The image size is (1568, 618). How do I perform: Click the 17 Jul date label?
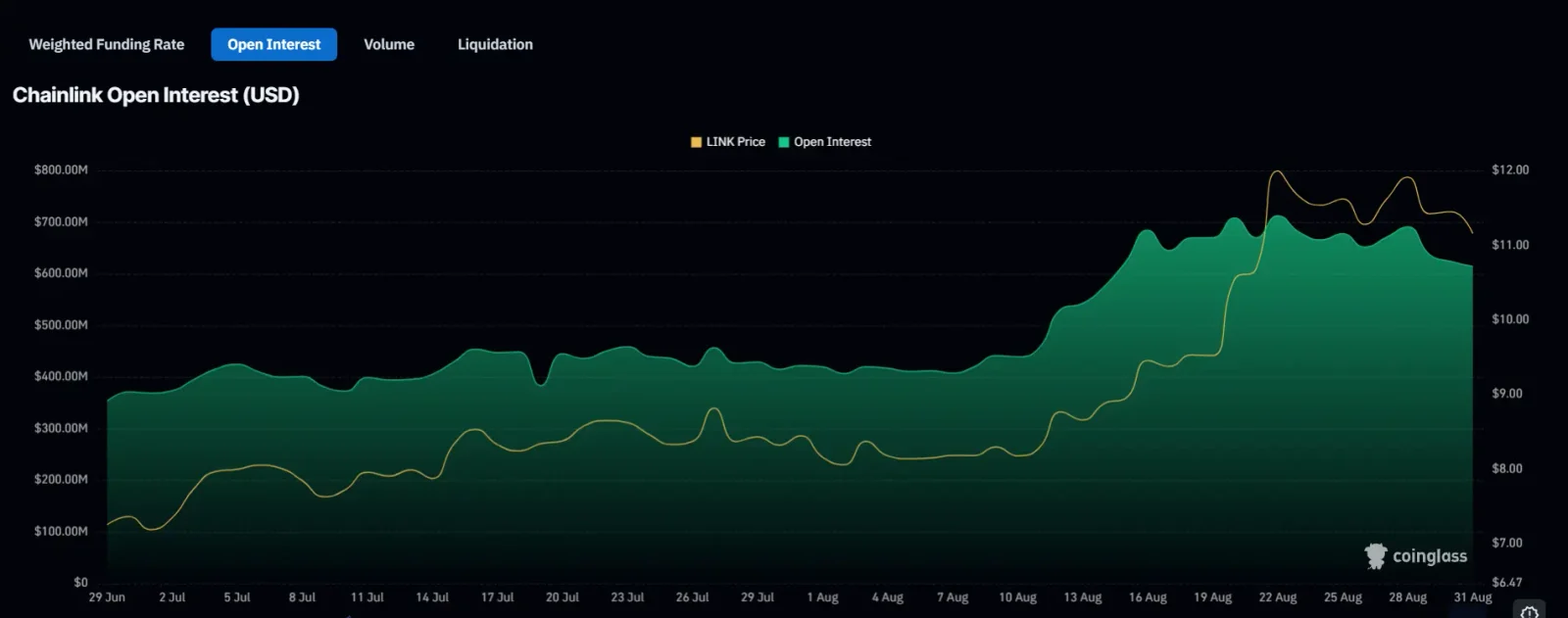tap(497, 597)
